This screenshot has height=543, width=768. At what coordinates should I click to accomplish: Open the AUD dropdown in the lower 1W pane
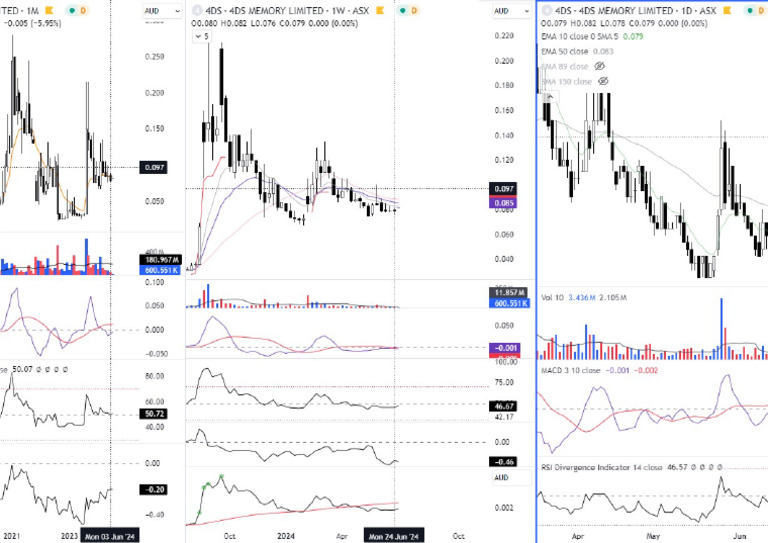[512, 477]
